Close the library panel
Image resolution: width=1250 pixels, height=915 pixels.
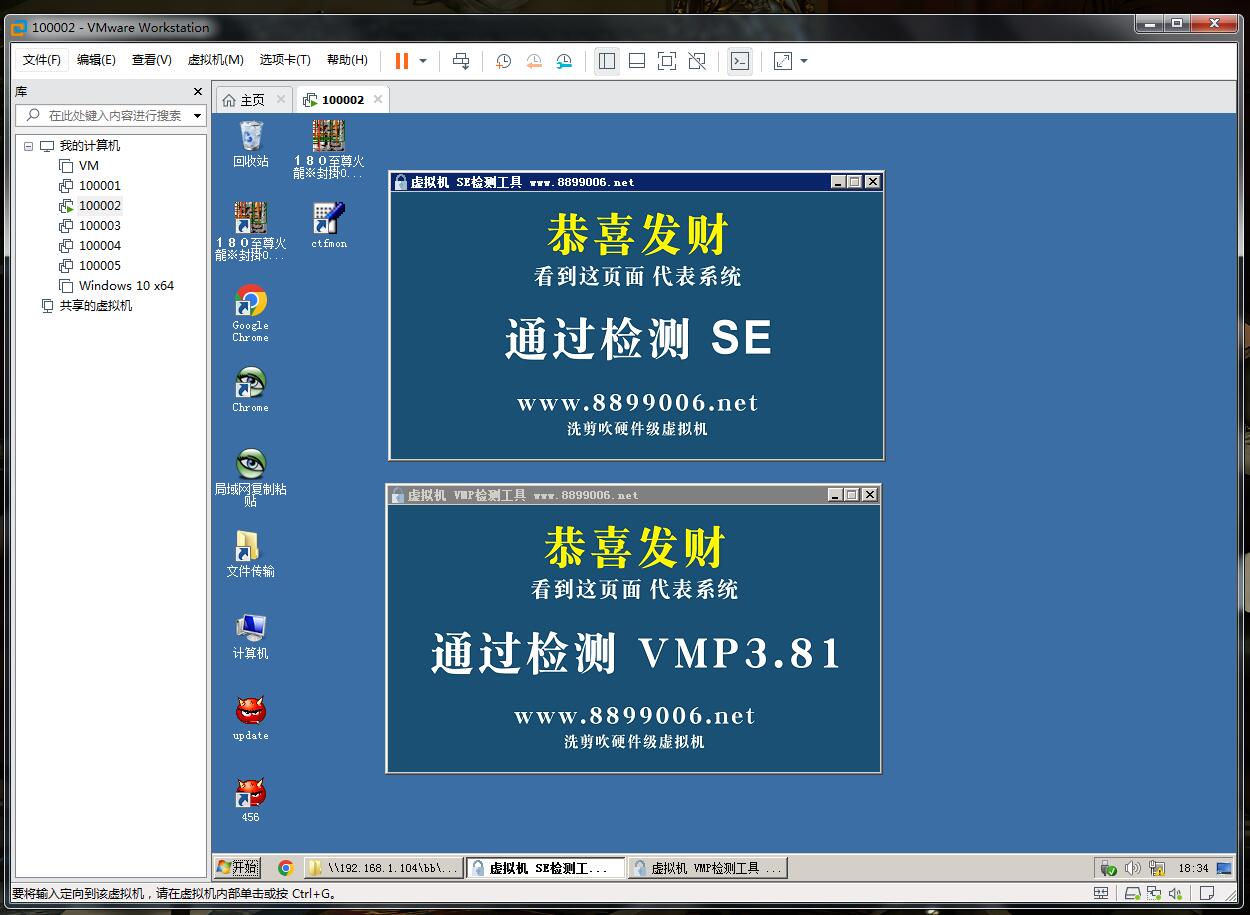click(x=197, y=91)
